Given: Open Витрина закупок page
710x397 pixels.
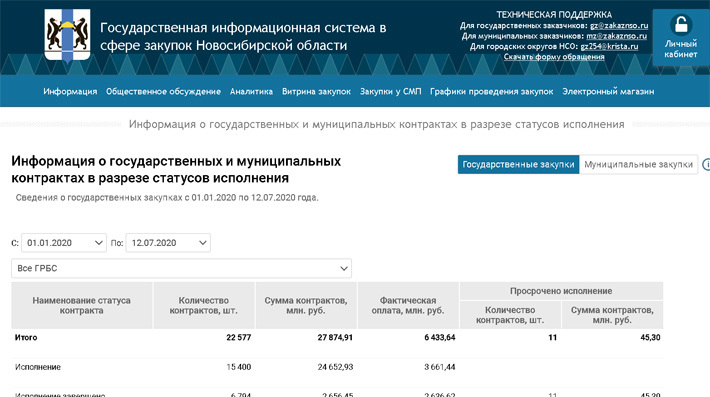Looking at the screenshot, I should point(317,91).
